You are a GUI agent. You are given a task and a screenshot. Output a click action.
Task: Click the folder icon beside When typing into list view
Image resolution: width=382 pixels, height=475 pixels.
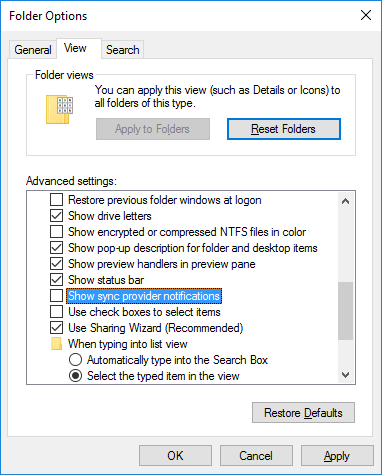point(56,344)
